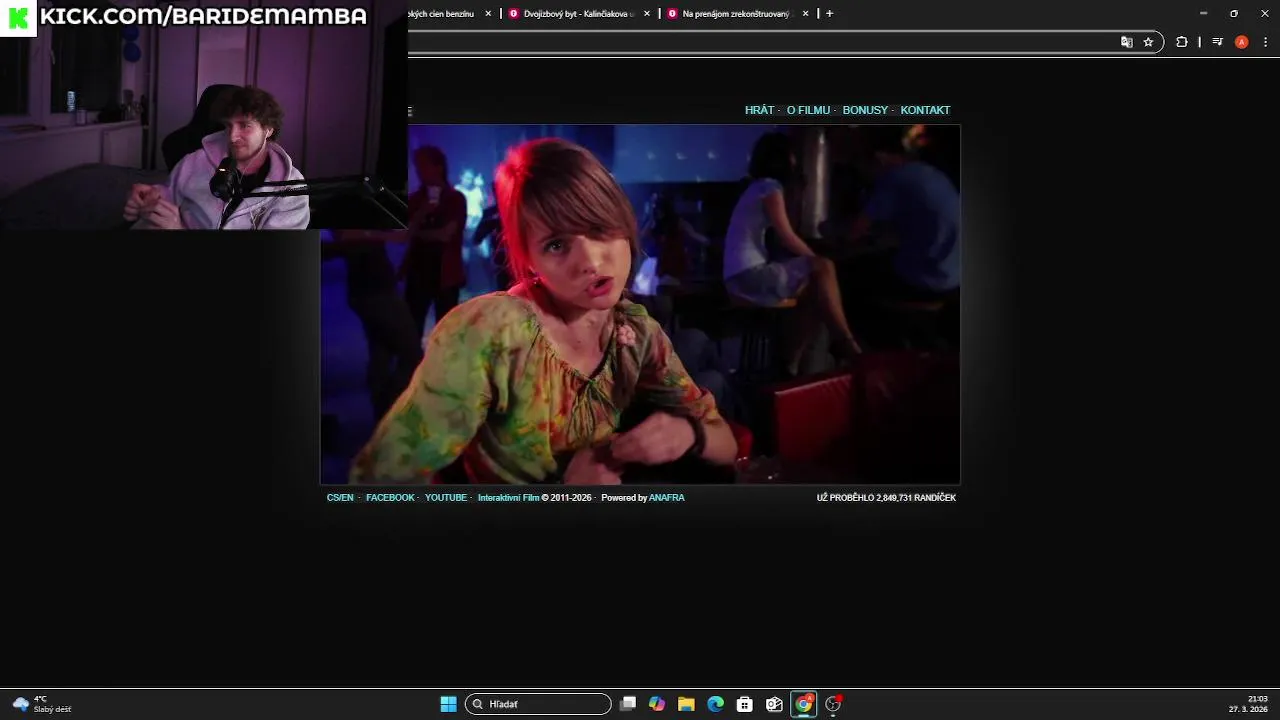1280x720 pixels.
Task: Click the KICK.COM/BARIDEMAMBA overlay text
Action: click(203, 16)
